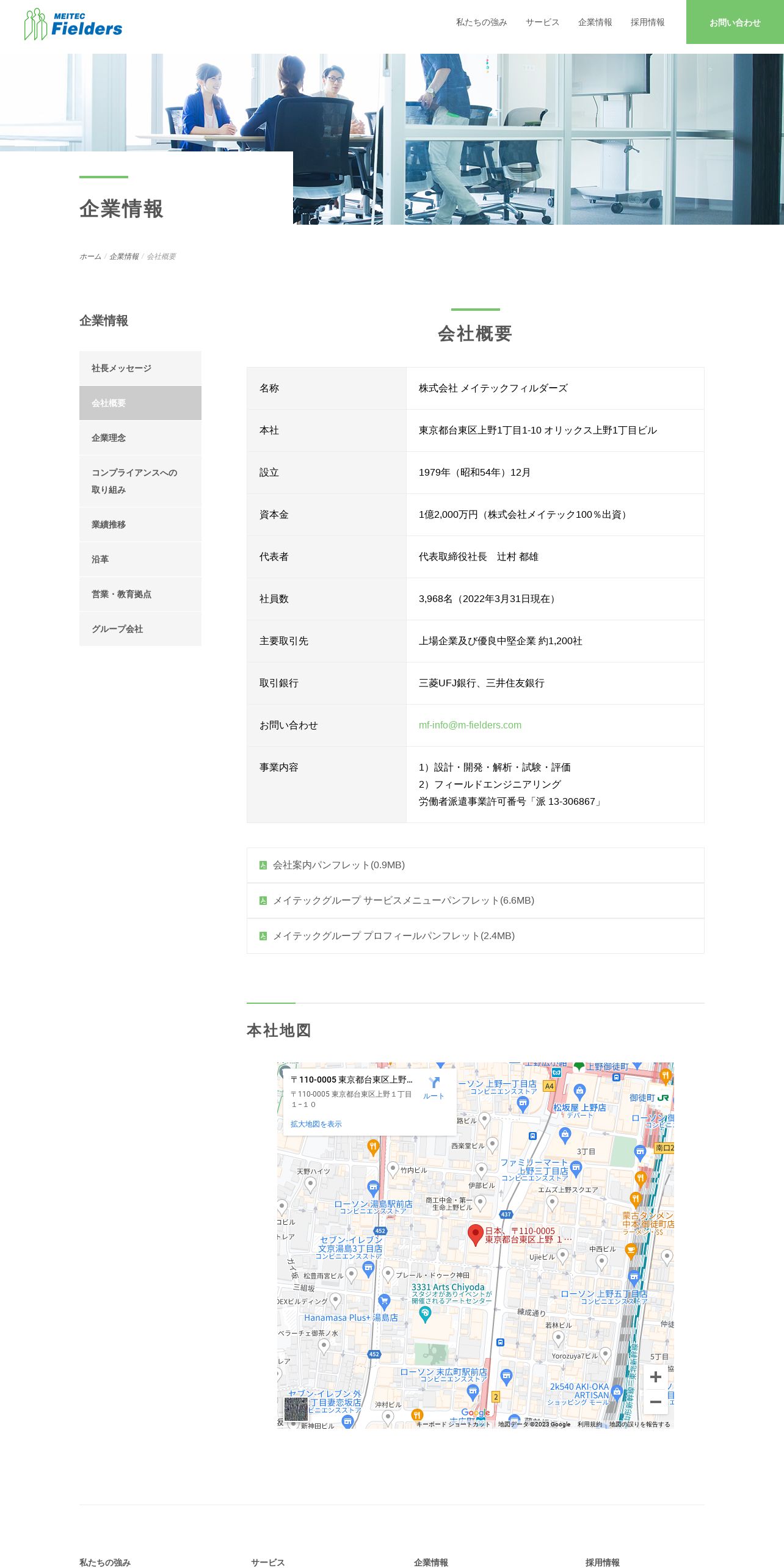Click 拡大地図を表示 map link

pyautogui.click(x=316, y=1124)
